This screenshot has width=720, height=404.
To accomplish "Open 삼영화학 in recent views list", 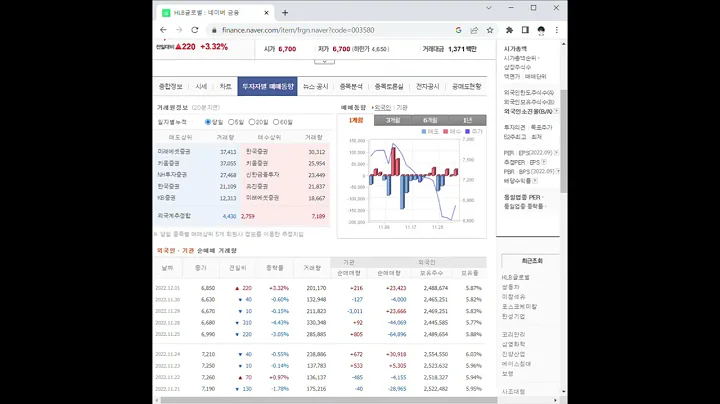I will pyautogui.click(x=513, y=344).
